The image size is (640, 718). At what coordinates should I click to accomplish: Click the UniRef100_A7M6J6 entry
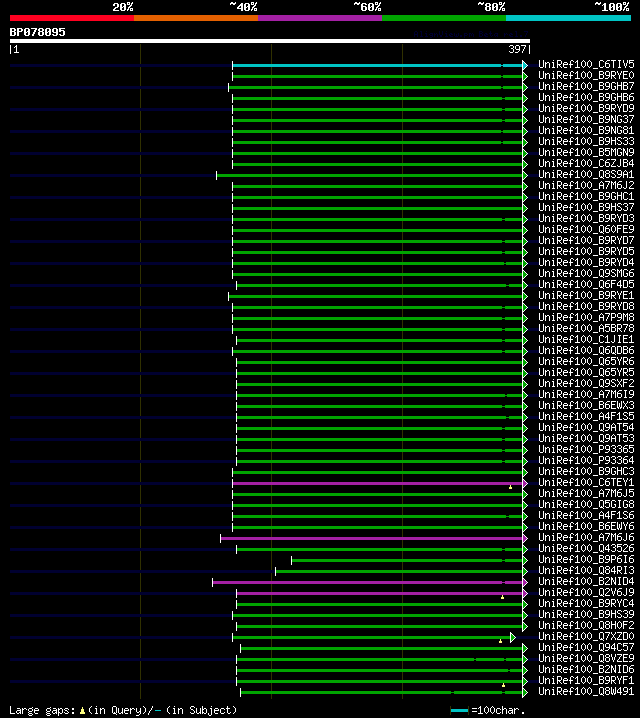click(586, 537)
